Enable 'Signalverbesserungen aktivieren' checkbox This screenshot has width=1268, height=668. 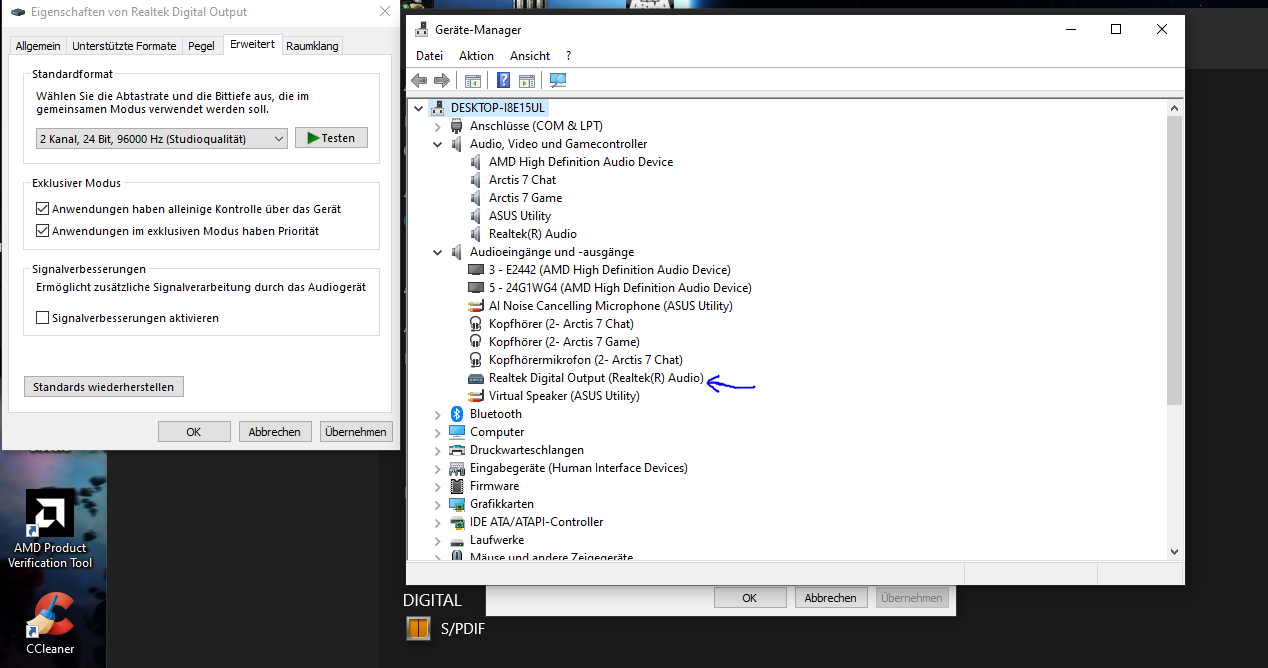(42, 318)
